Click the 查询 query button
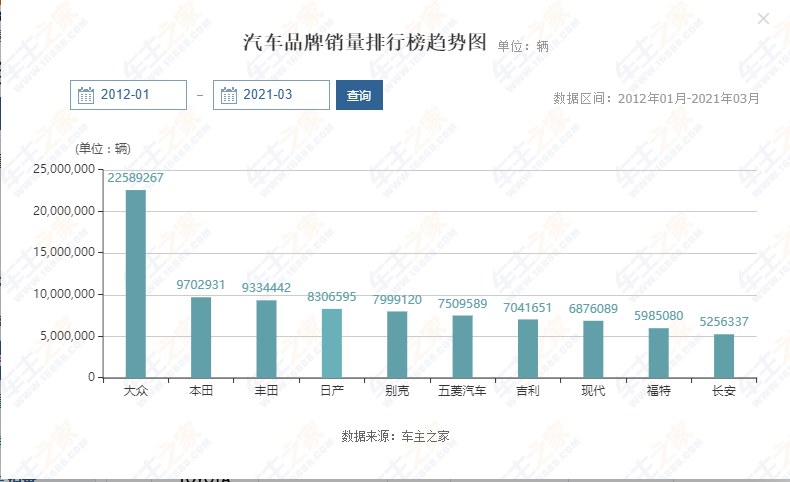 (359, 95)
